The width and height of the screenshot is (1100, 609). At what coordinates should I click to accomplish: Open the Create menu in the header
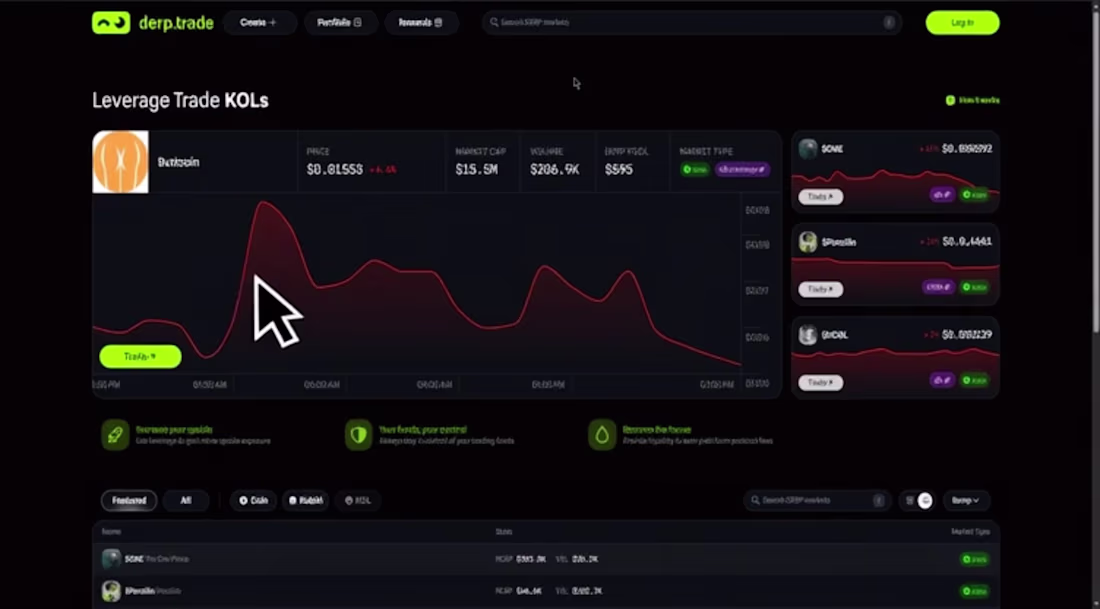coord(259,22)
